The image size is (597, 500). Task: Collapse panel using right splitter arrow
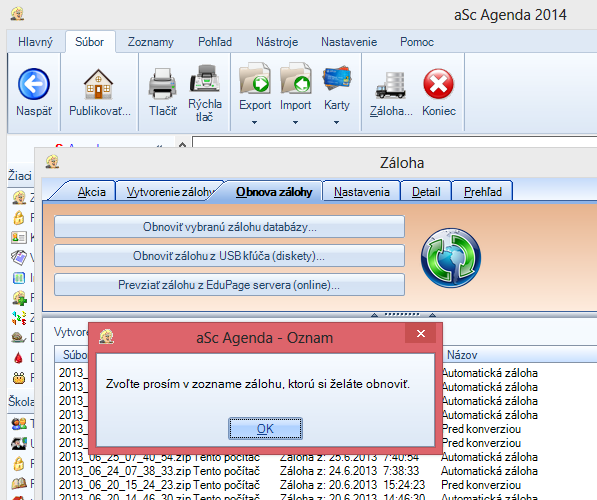click(x=433, y=315)
